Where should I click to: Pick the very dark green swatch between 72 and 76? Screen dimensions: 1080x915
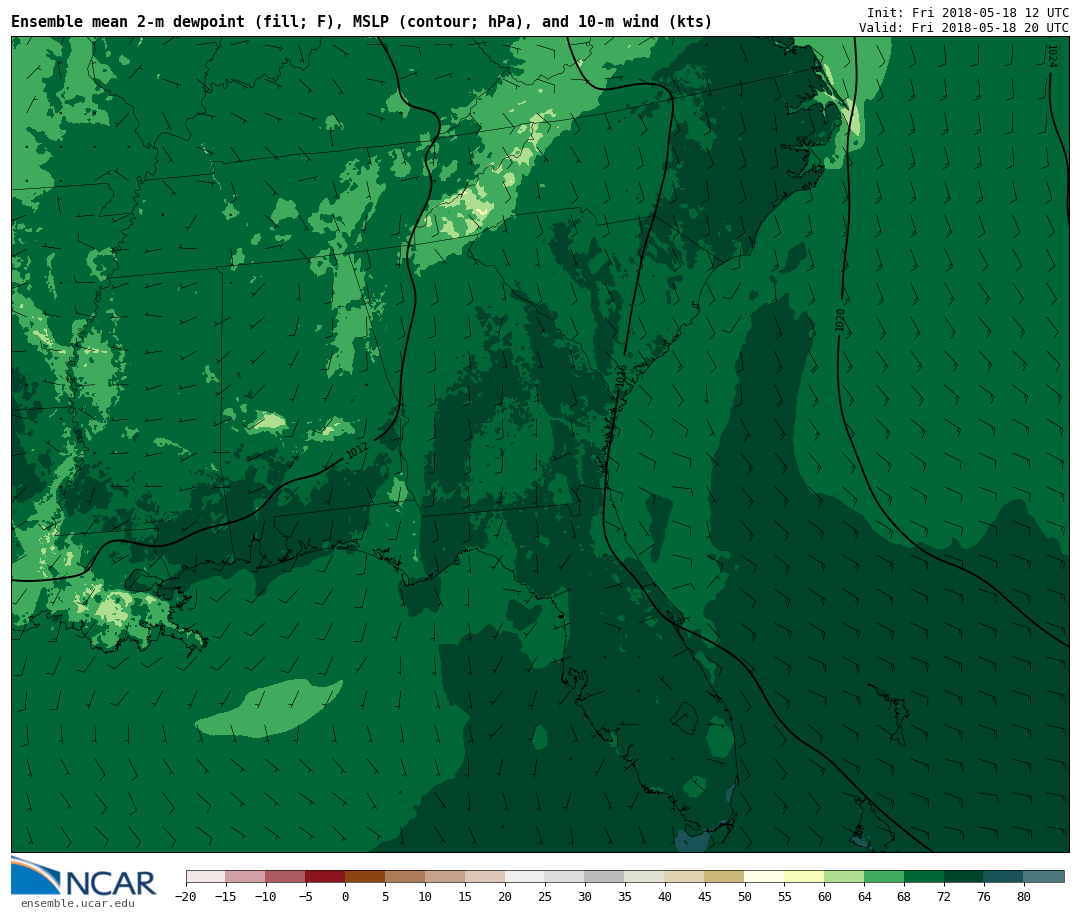coord(965,877)
